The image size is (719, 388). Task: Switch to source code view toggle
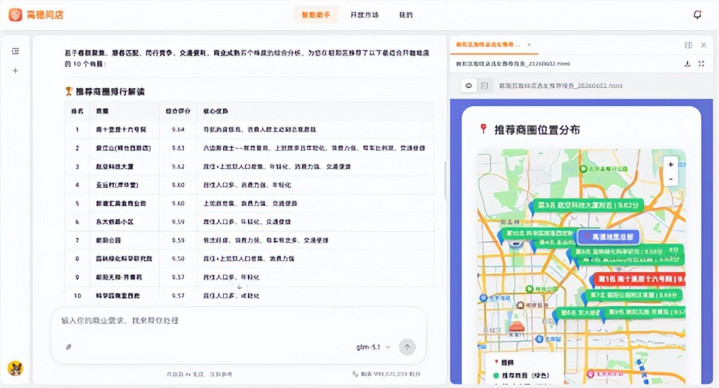(484, 85)
